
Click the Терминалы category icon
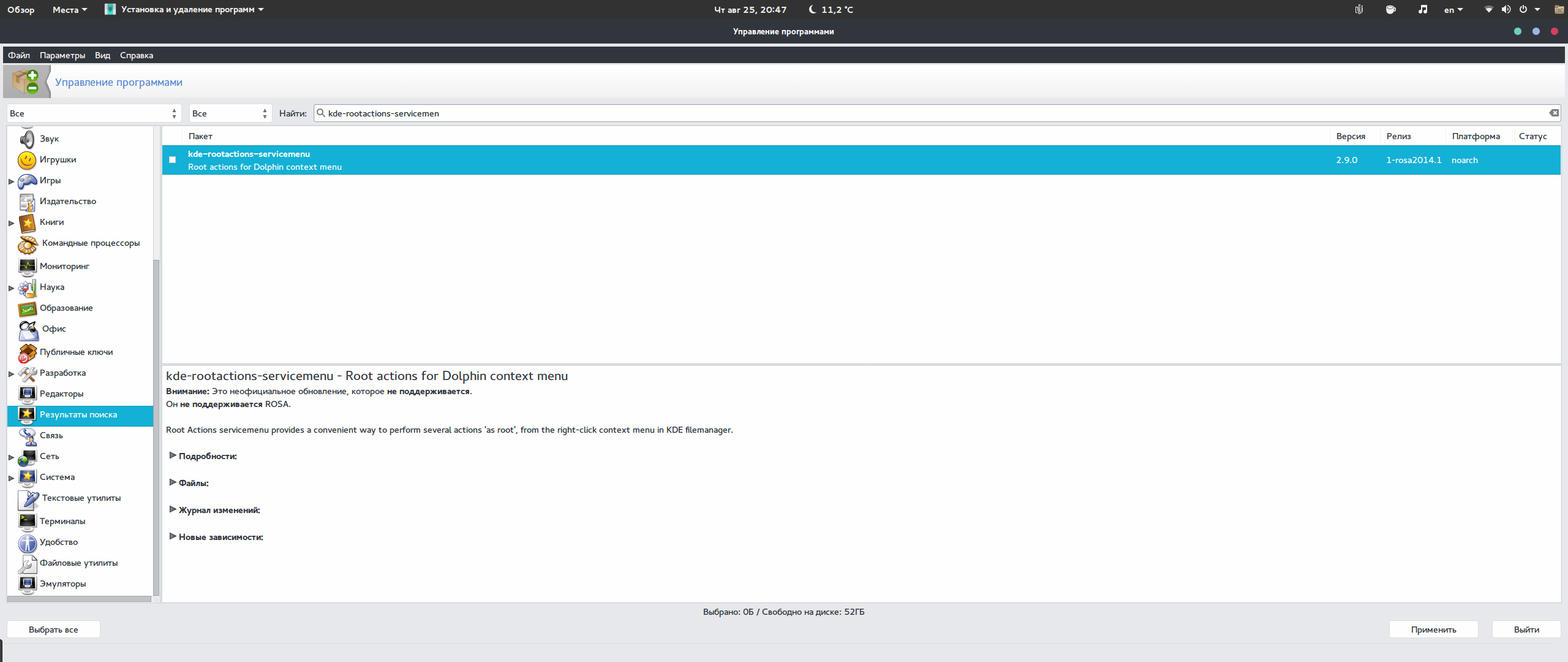pyautogui.click(x=27, y=522)
